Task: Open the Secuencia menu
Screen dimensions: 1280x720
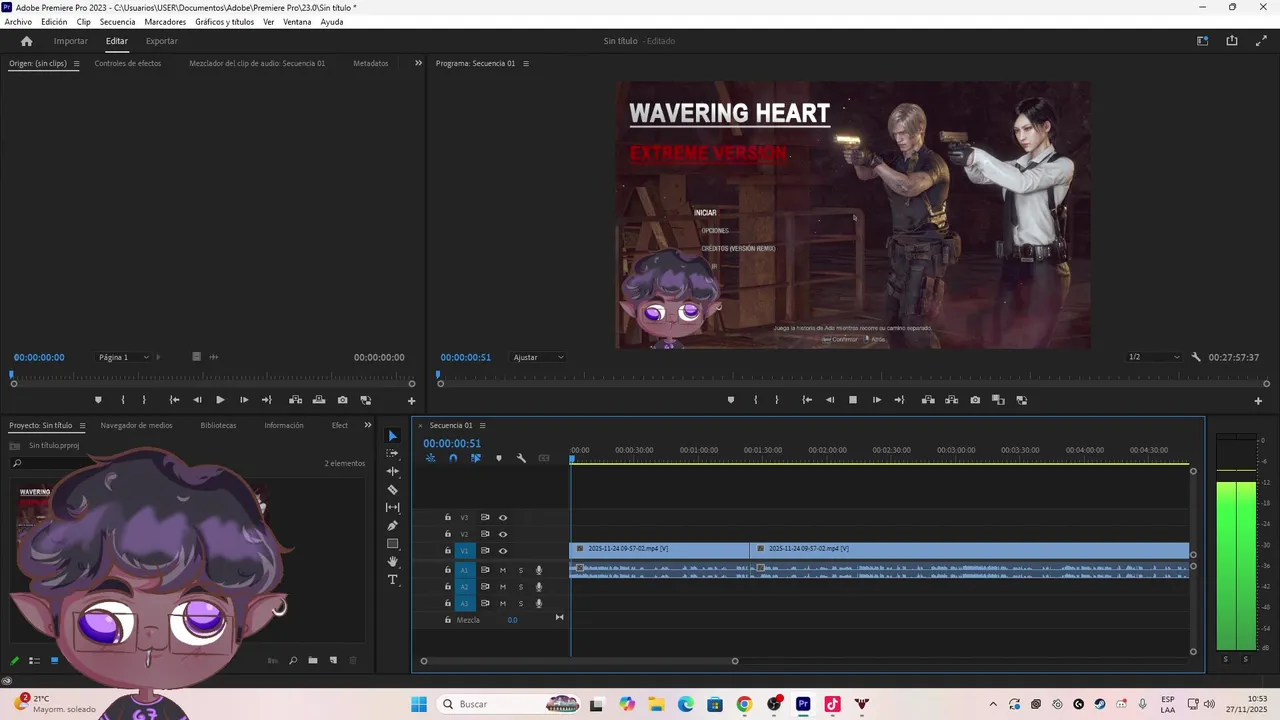Action: tap(117, 22)
